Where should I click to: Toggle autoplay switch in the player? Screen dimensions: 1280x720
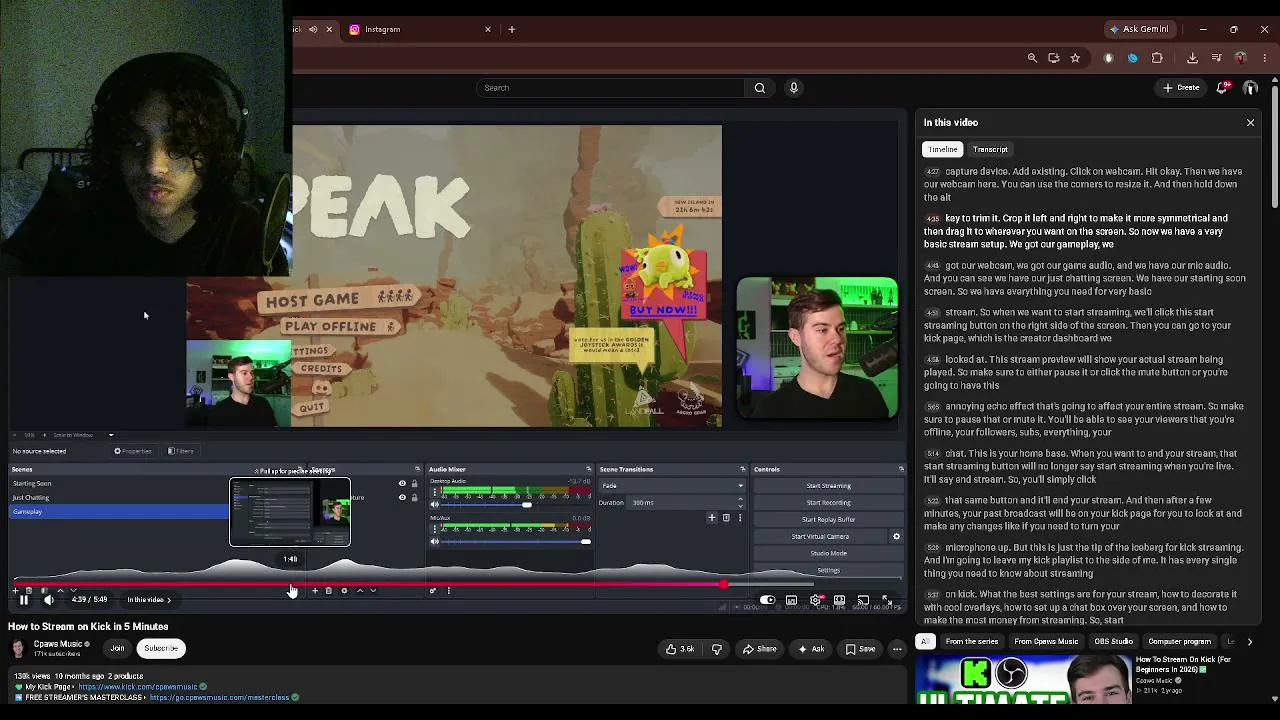(767, 600)
